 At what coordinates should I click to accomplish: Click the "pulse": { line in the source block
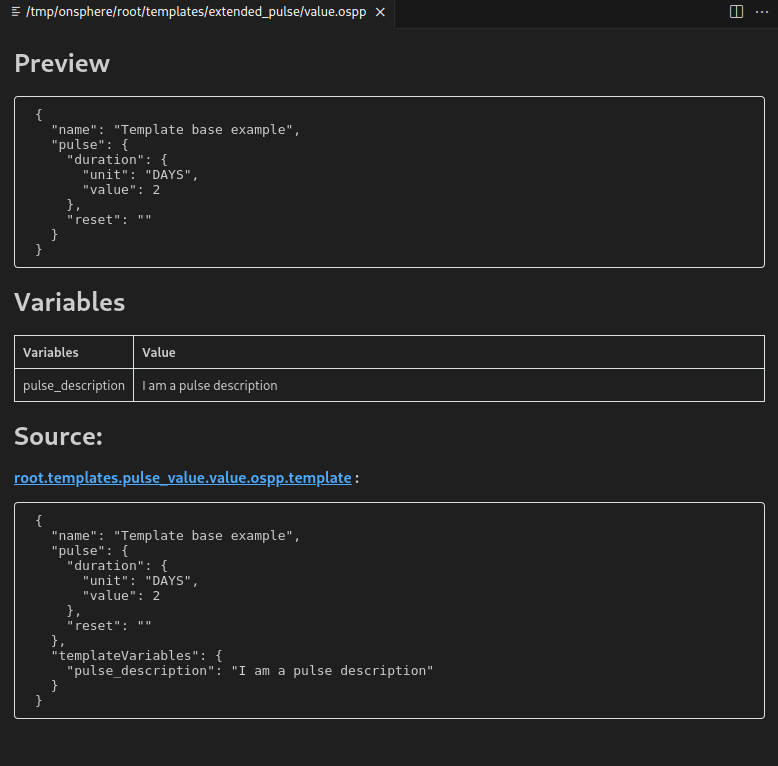click(90, 551)
